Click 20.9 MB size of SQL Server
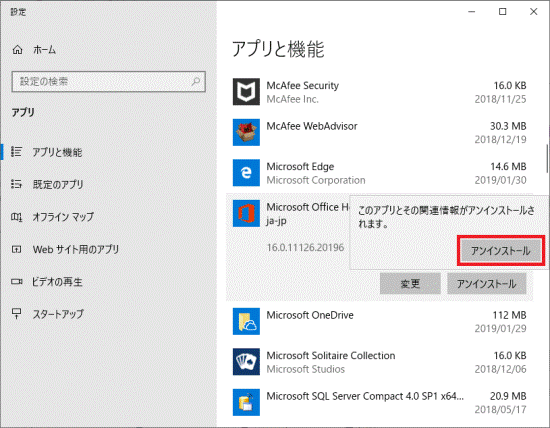550x428 pixels. [508, 396]
